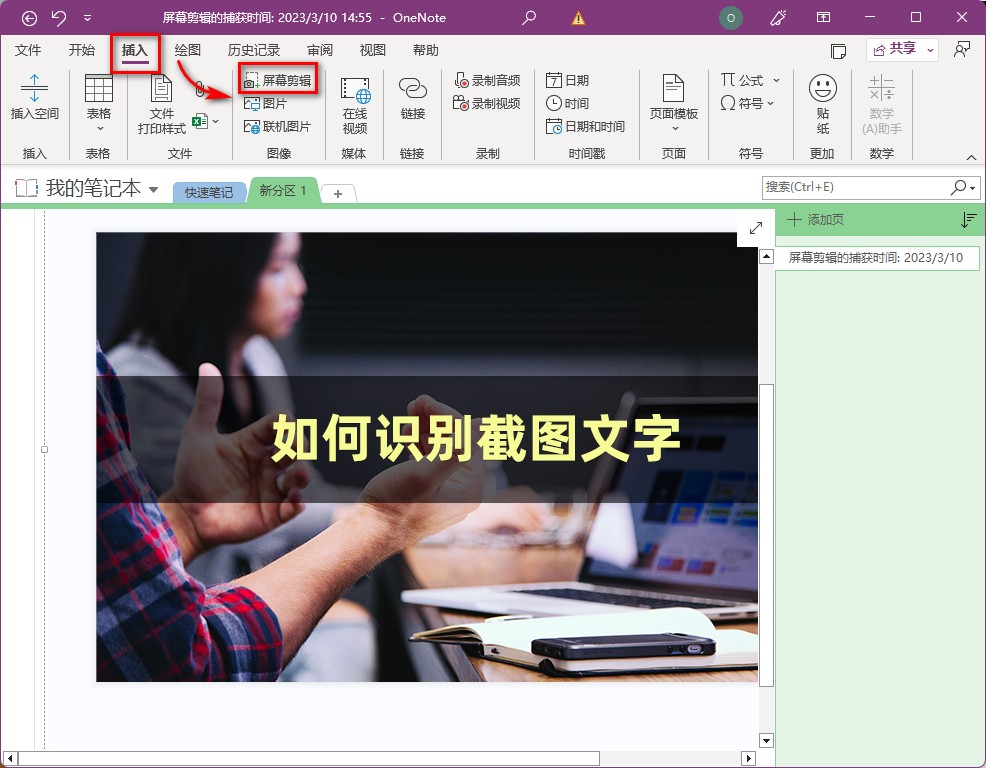Screen dimensions: 986x768
Task: Start recording video with 录制视频
Action: click(486, 102)
